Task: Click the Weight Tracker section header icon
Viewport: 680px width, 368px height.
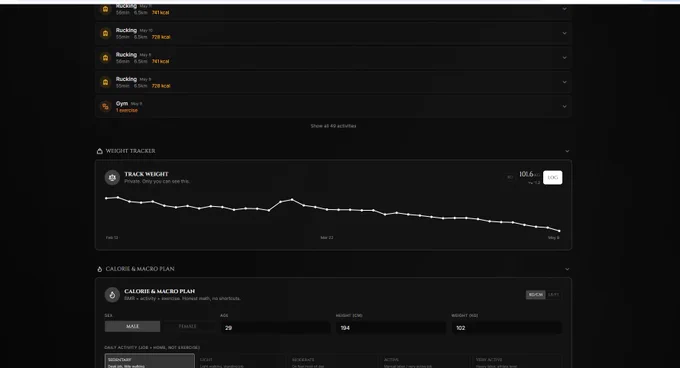Action: pos(99,151)
